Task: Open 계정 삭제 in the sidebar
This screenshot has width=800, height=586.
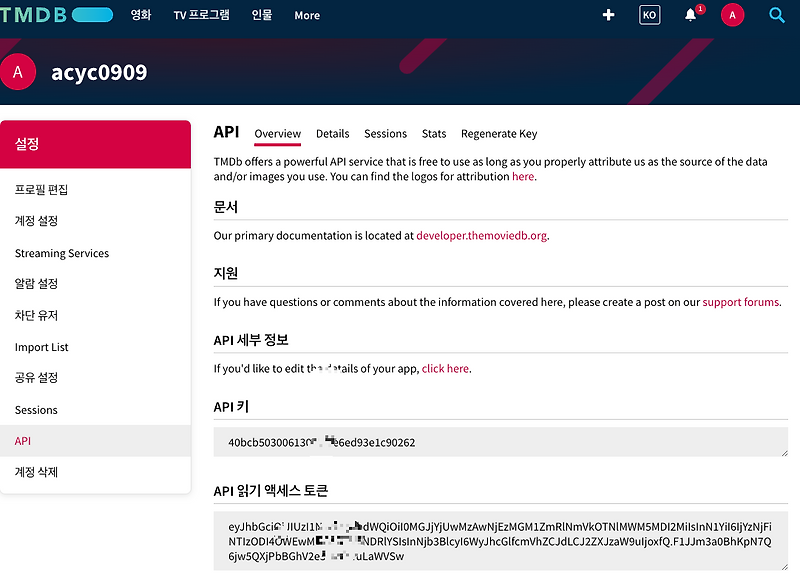Action: tap(36, 472)
